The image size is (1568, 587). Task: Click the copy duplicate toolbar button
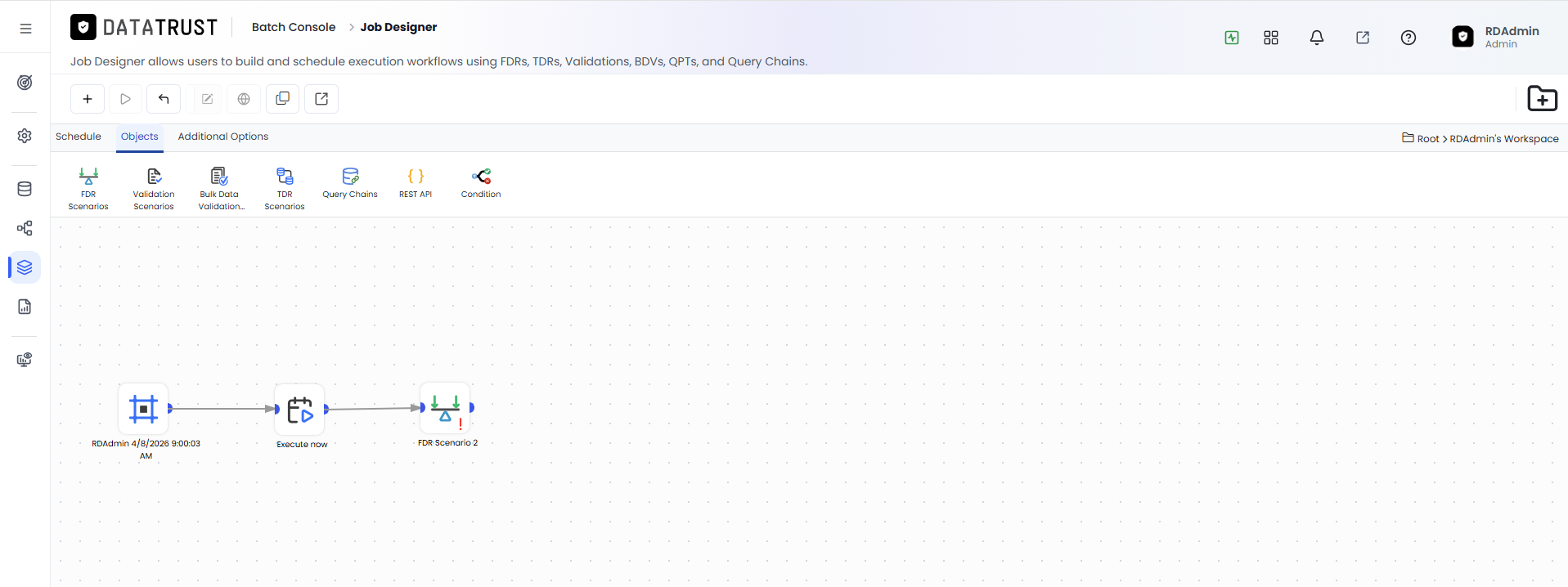pyautogui.click(x=283, y=99)
